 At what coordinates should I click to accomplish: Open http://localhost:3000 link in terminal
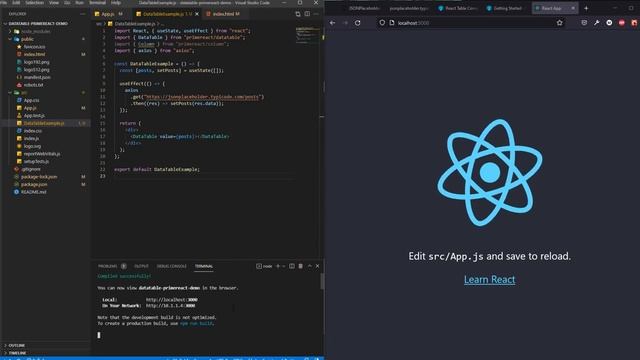pos(171,300)
